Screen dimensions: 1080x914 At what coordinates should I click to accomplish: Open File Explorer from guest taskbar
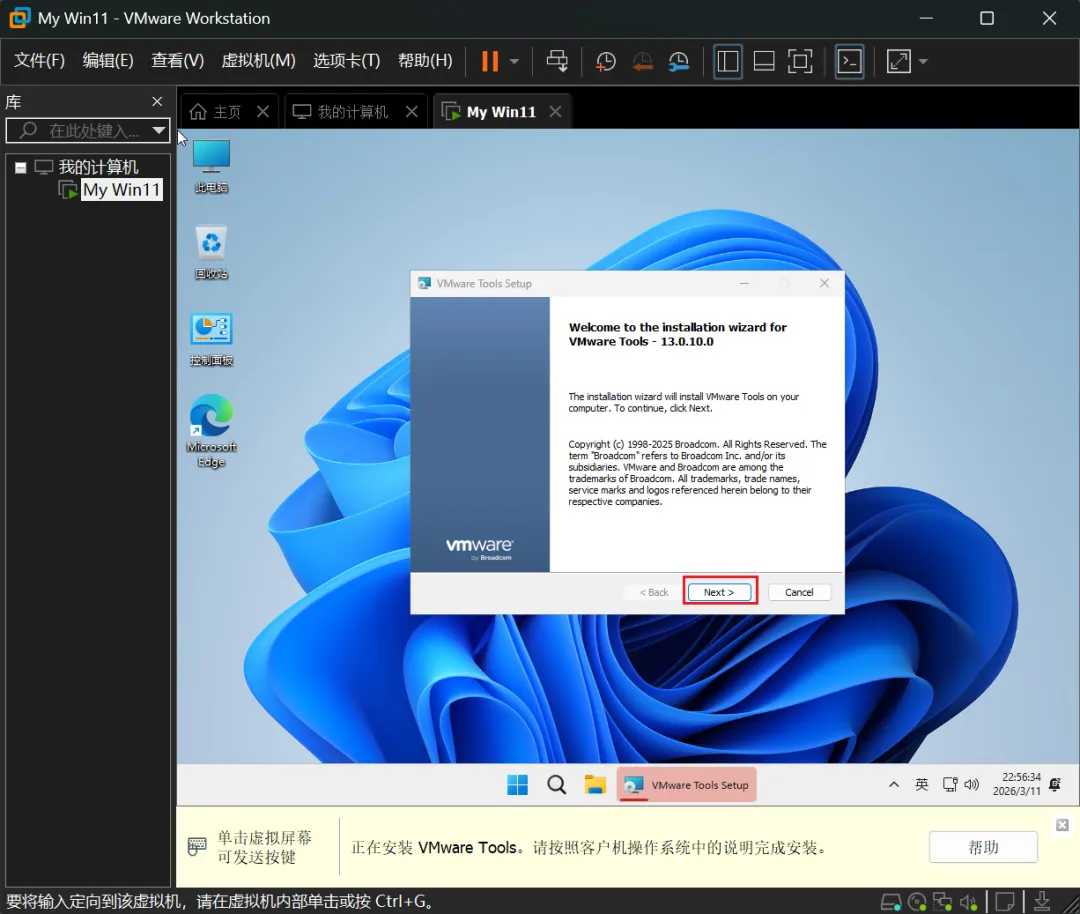595,785
